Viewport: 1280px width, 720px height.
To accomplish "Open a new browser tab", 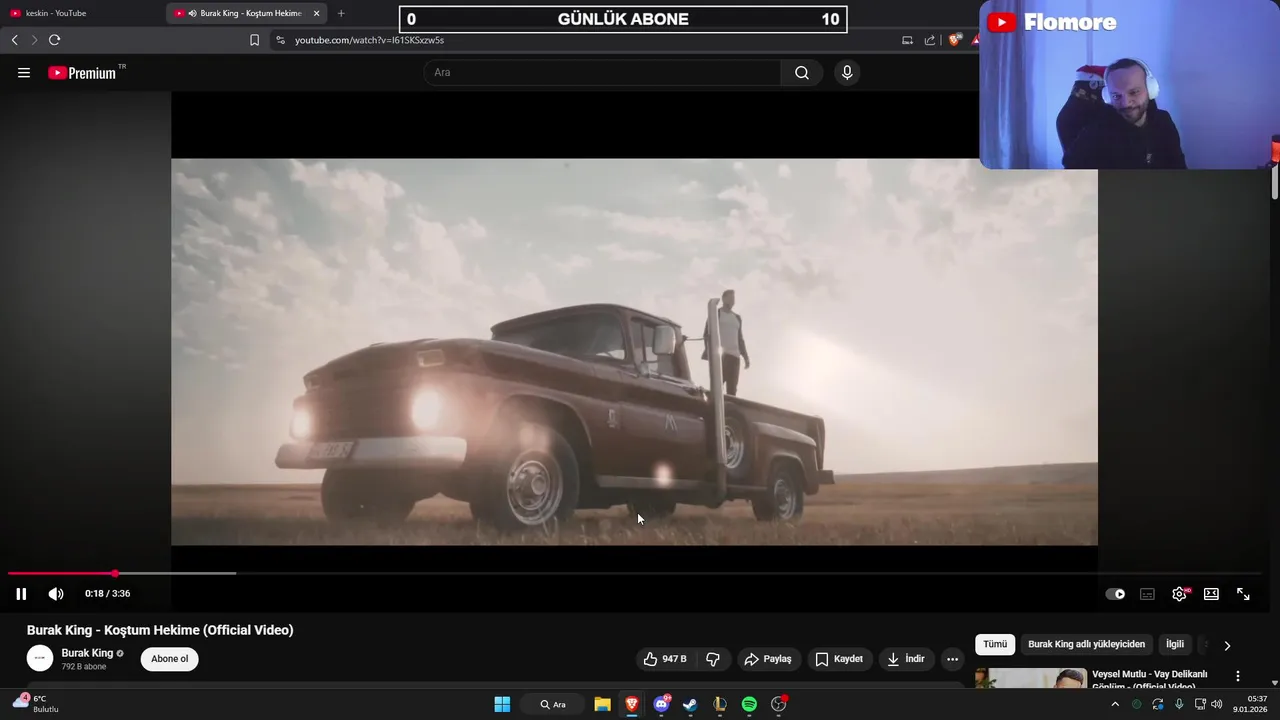I will 341,13.
